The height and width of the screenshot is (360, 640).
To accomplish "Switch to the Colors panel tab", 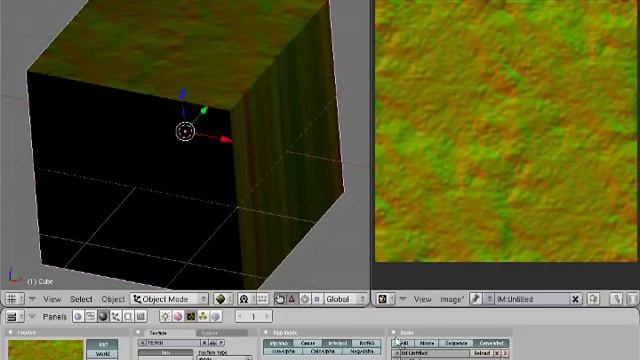I will pos(222,333).
